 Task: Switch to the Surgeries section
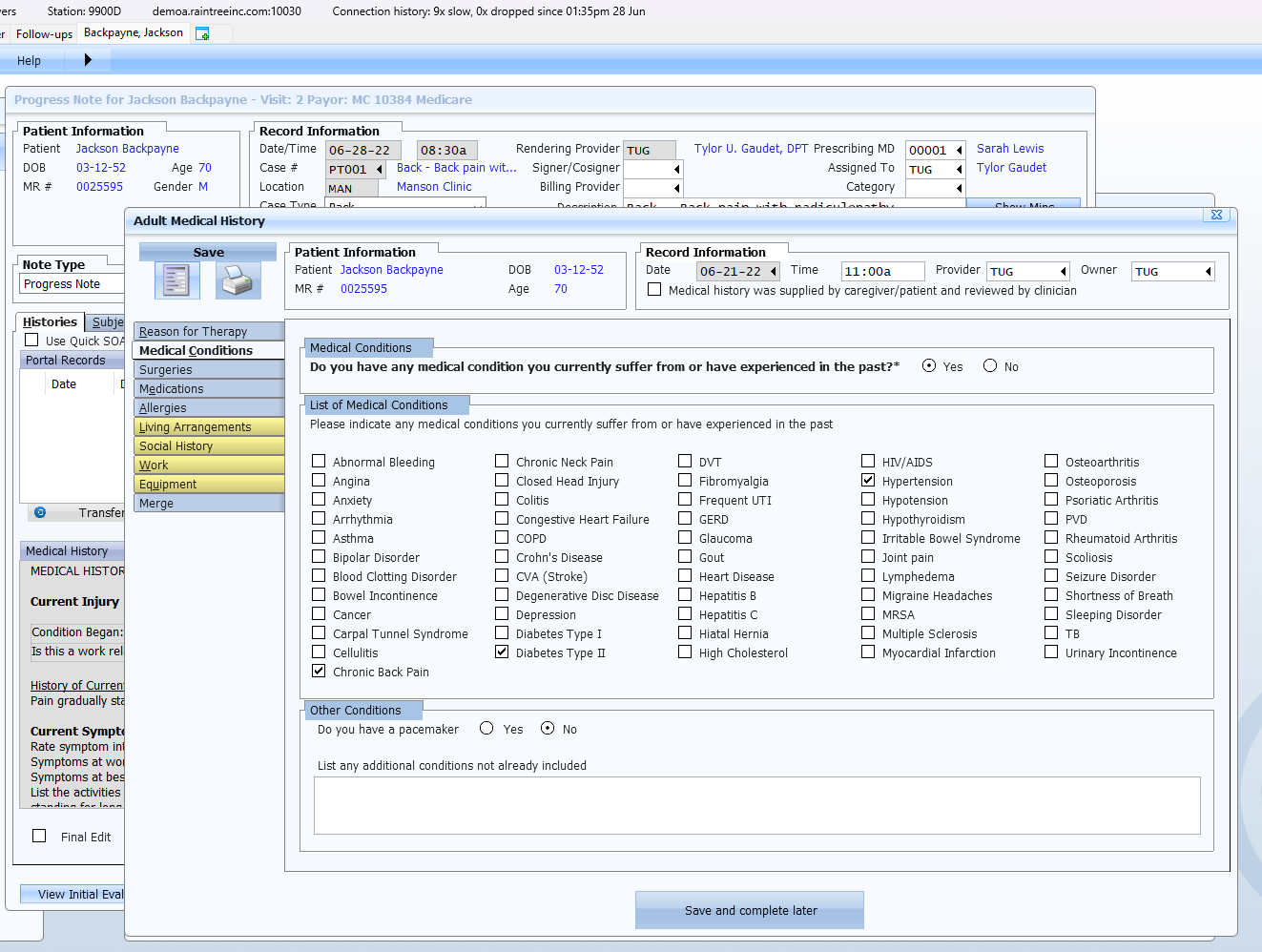pyautogui.click(x=209, y=369)
